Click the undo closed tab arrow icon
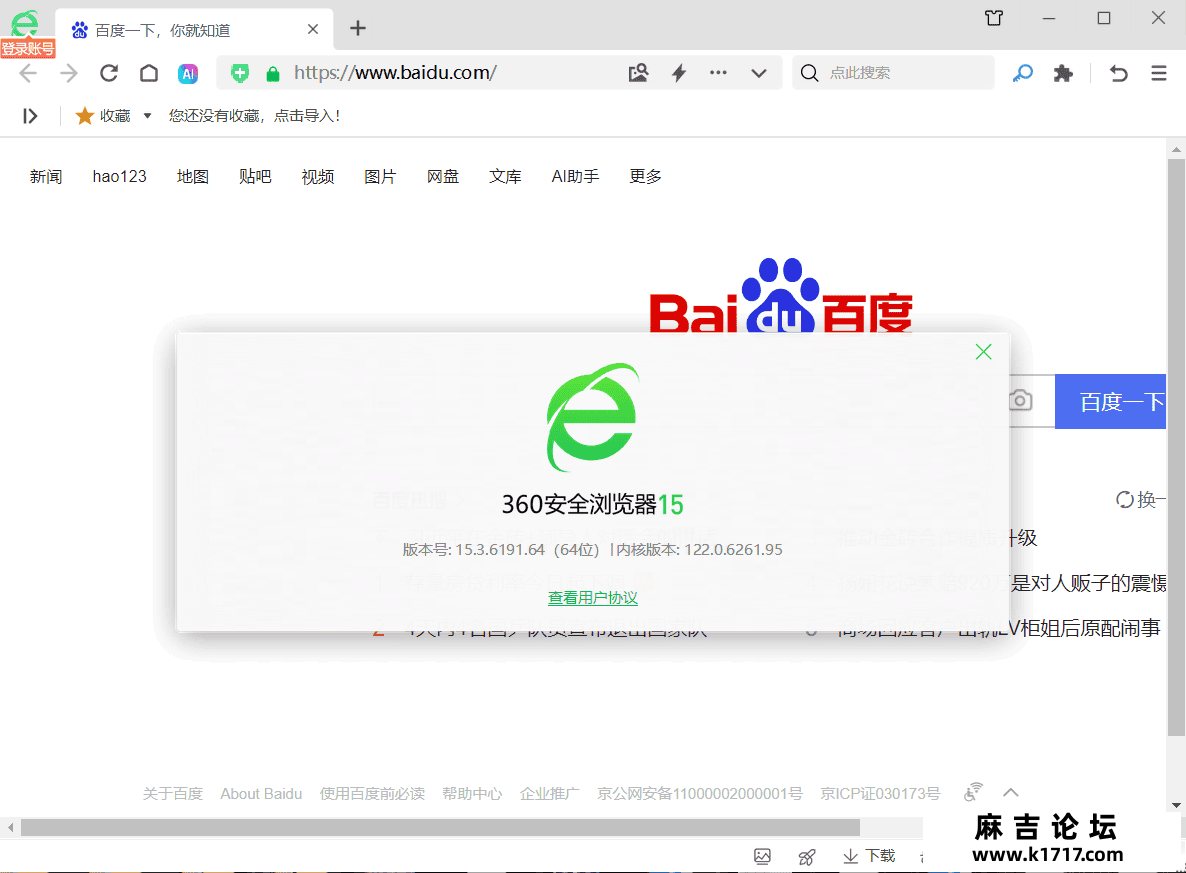1186x873 pixels. pyautogui.click(x=1119, y=73)
